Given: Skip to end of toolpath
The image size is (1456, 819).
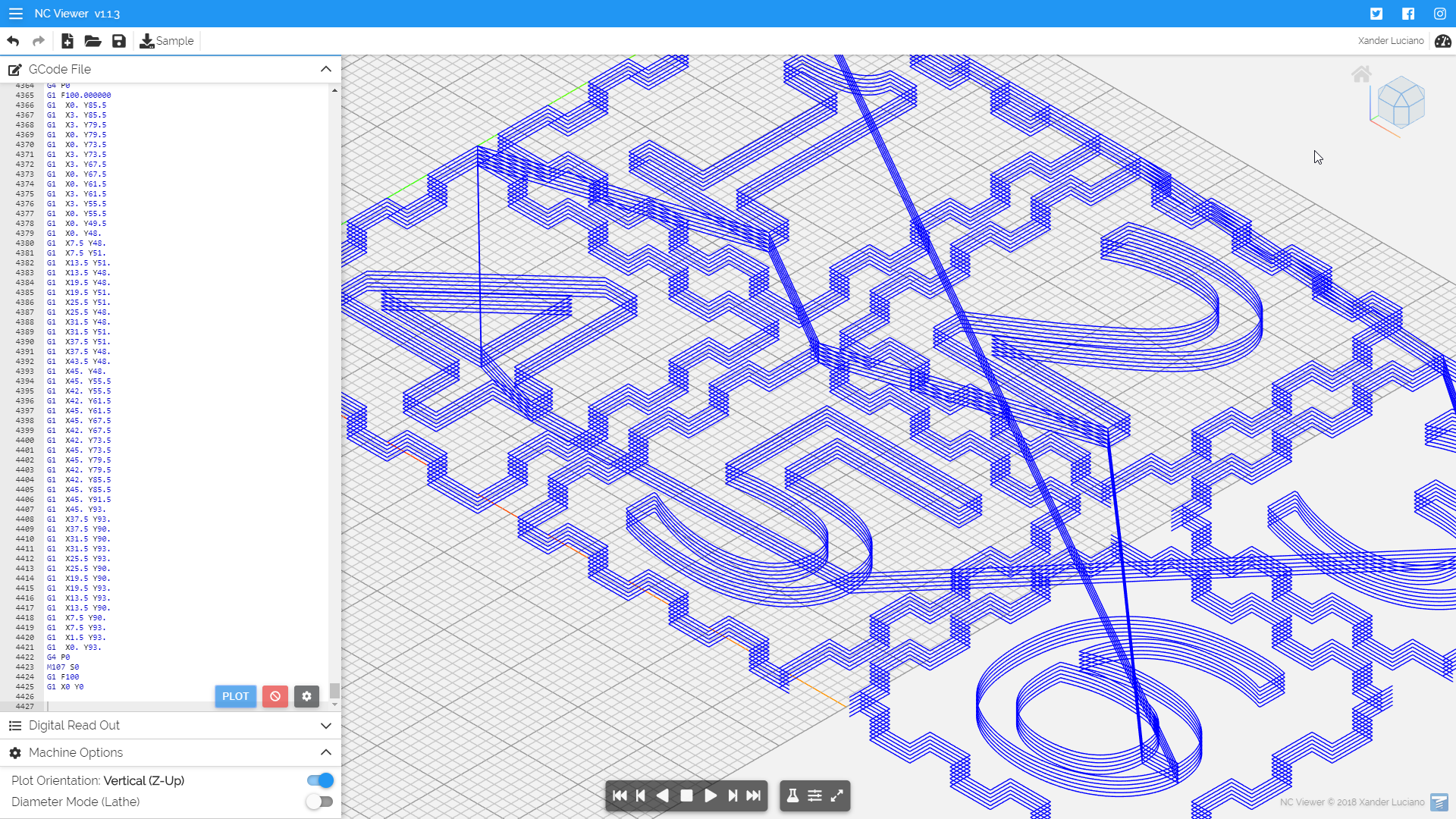Looking at the screenshot, I should pos(753,795).
